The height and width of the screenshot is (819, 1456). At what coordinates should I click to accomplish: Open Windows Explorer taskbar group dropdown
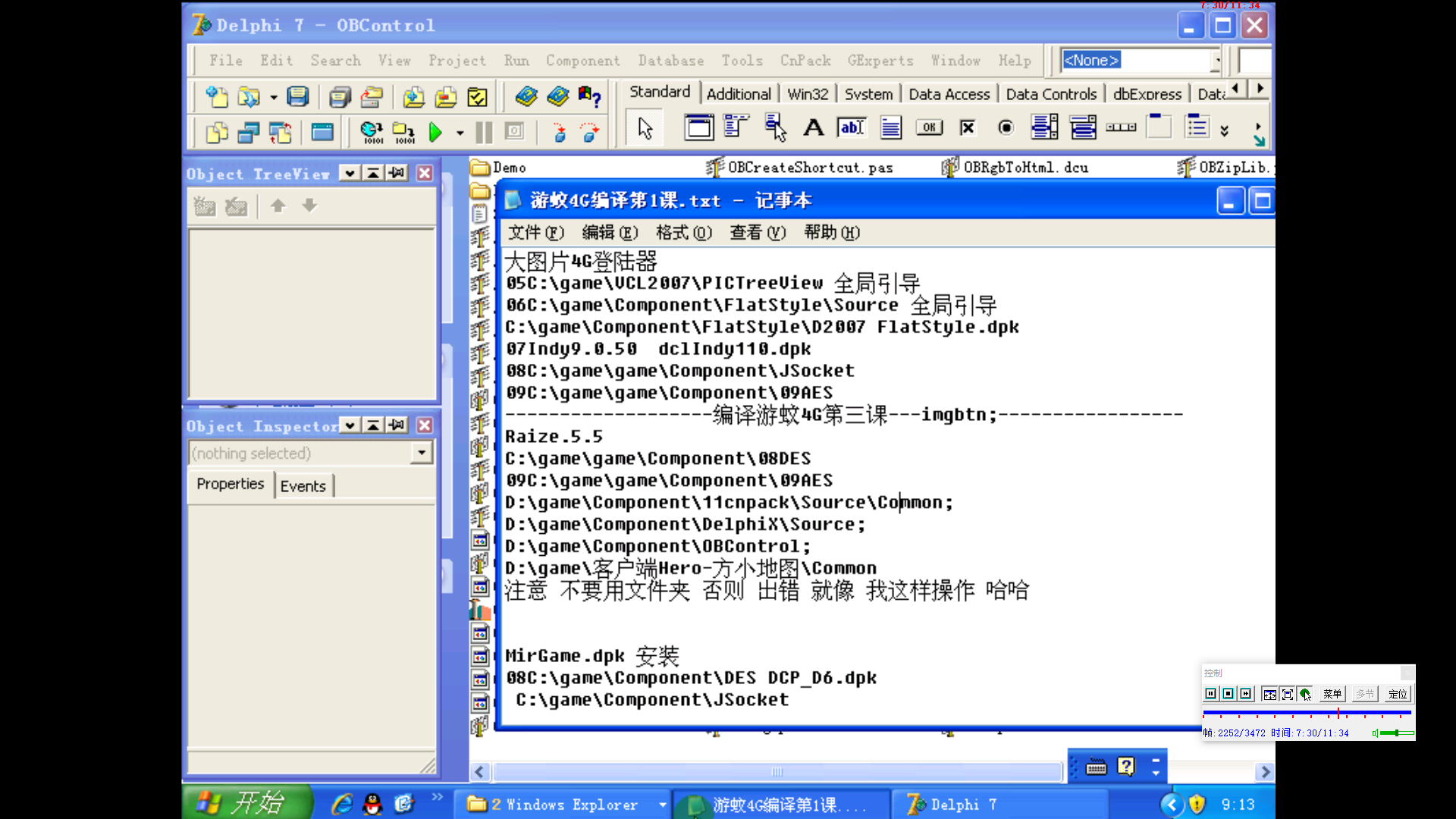(662, 805)
